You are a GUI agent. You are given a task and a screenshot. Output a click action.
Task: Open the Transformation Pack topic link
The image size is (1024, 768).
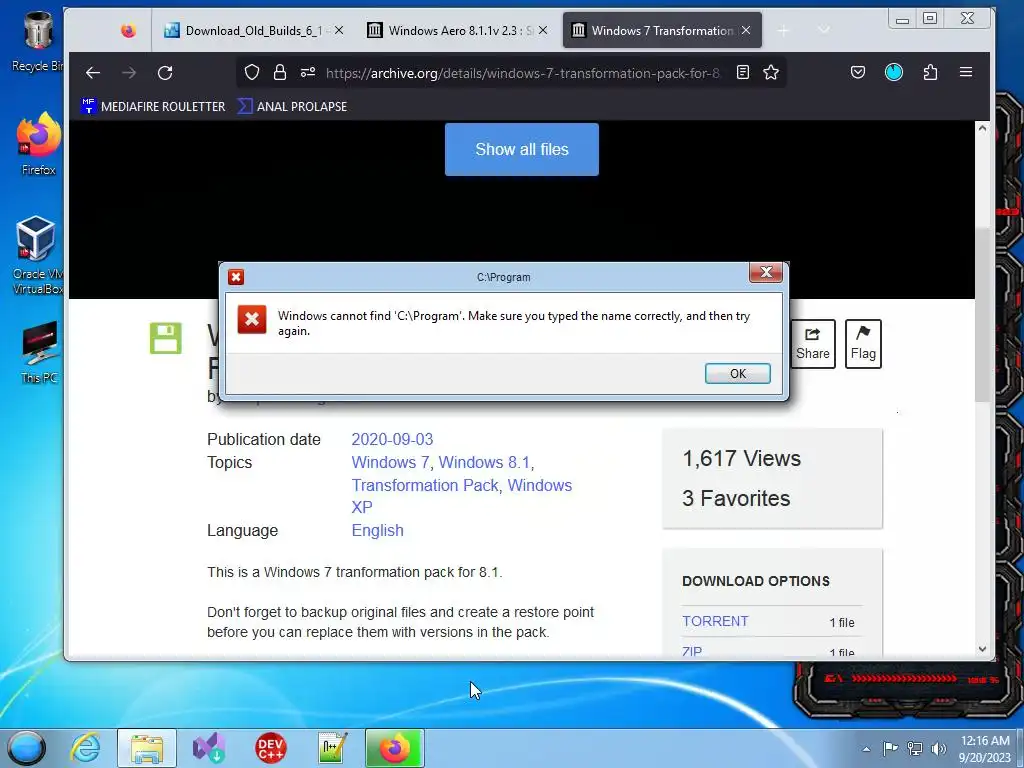(424, 485)
